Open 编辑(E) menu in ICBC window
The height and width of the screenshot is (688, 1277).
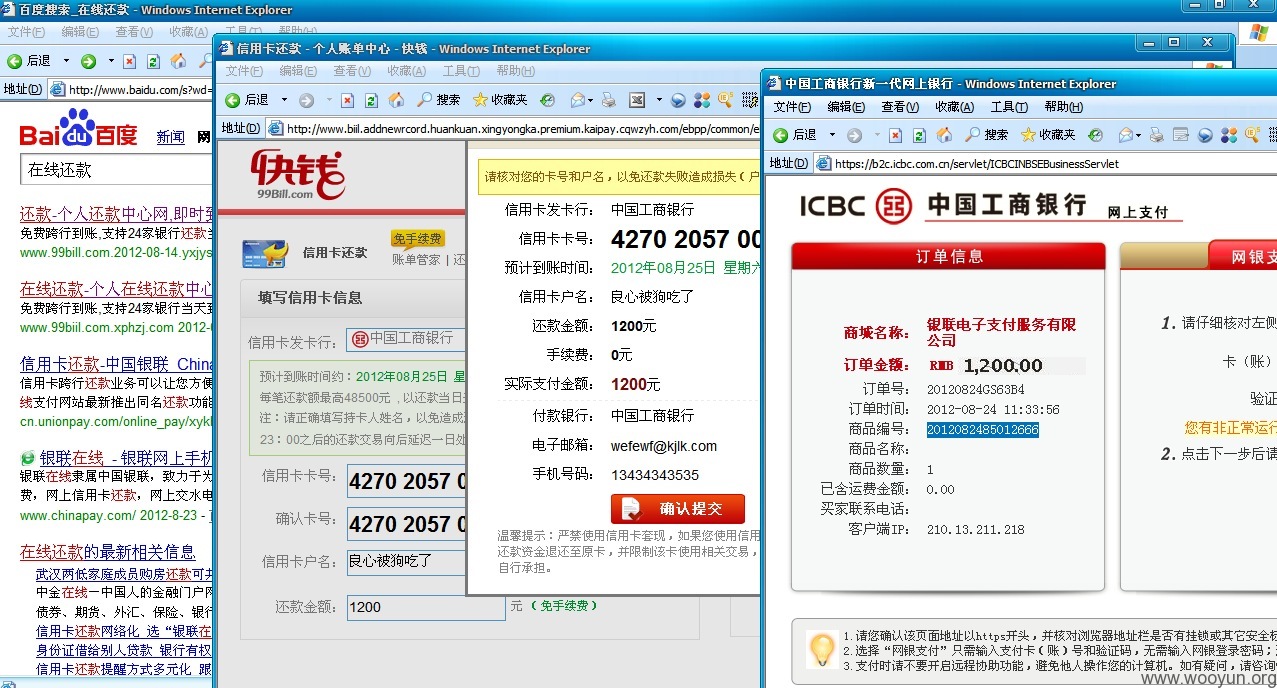tap(845, 107)
